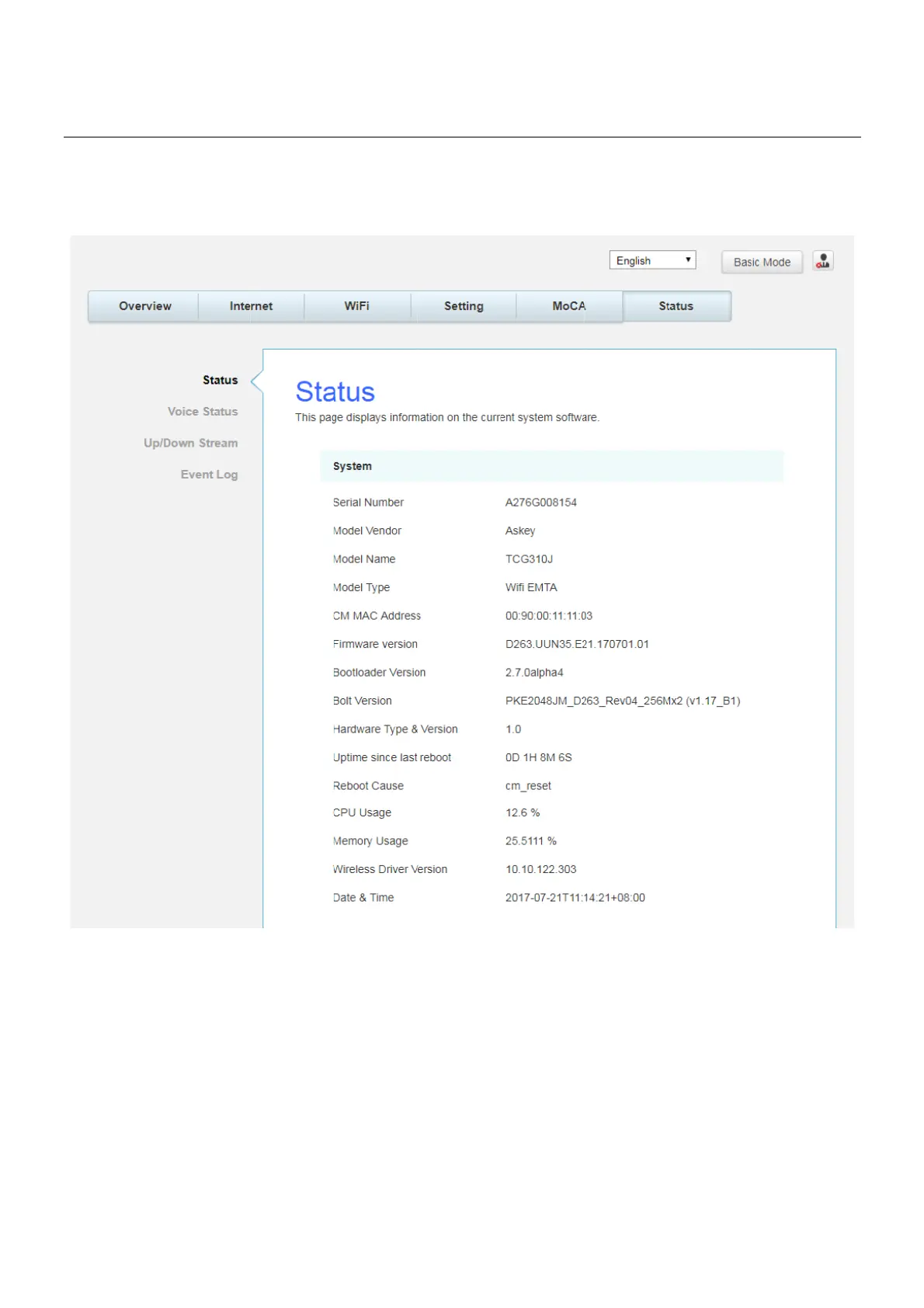Click the blue Status page heading
Screen dimensions: 924x1308
click(x=335, y=392)
